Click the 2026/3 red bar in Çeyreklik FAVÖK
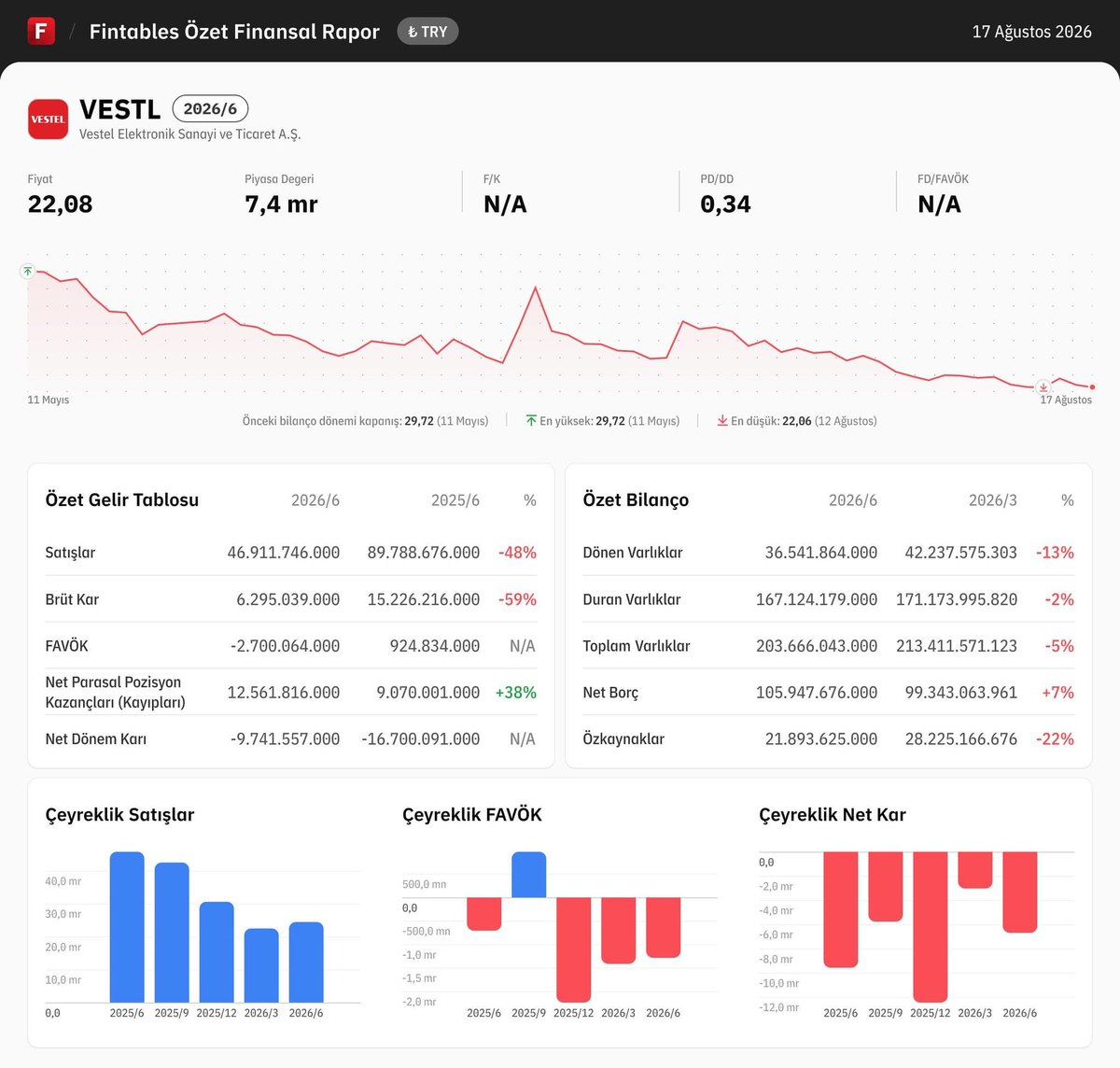1120x1068 pixels. [x=619, y=931]
